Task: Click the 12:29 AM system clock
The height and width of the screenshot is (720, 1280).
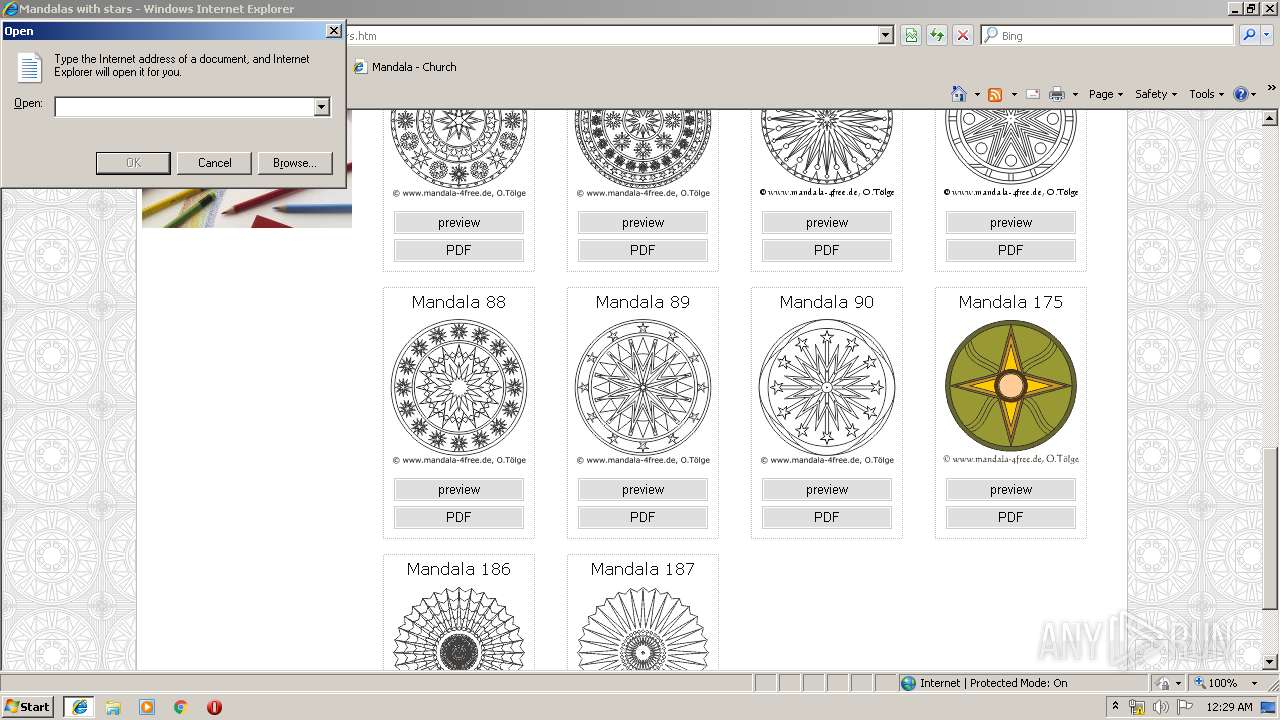Action: point(1229,707)
